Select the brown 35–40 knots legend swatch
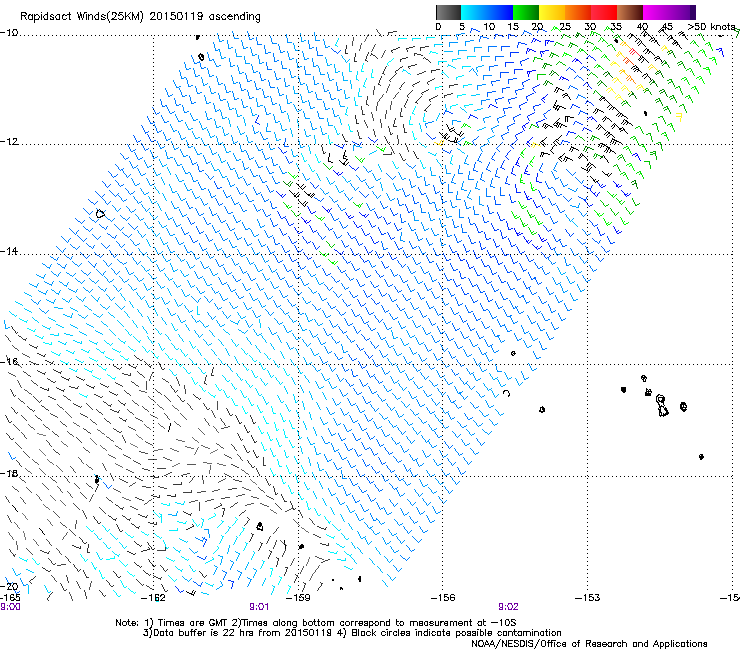The height and width of the screenshot is (650, 740). 630,12
